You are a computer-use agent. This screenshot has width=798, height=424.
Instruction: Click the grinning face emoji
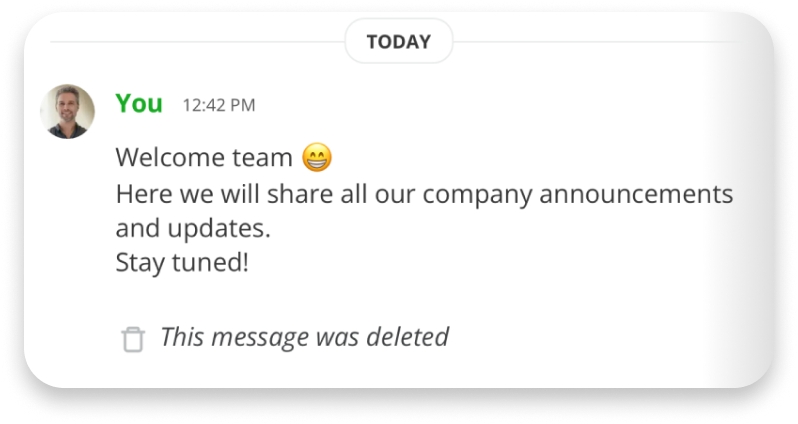tap(316, 158)
